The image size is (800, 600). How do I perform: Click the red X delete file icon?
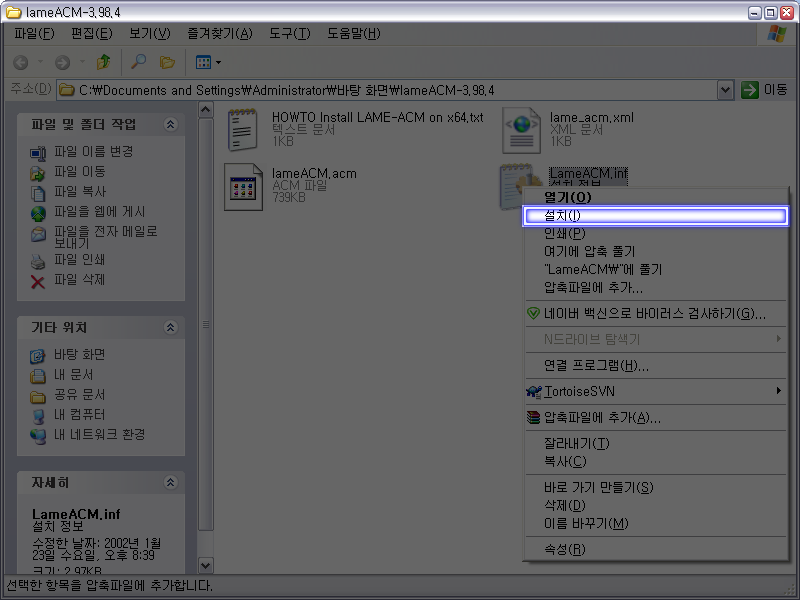coord(38,281)
